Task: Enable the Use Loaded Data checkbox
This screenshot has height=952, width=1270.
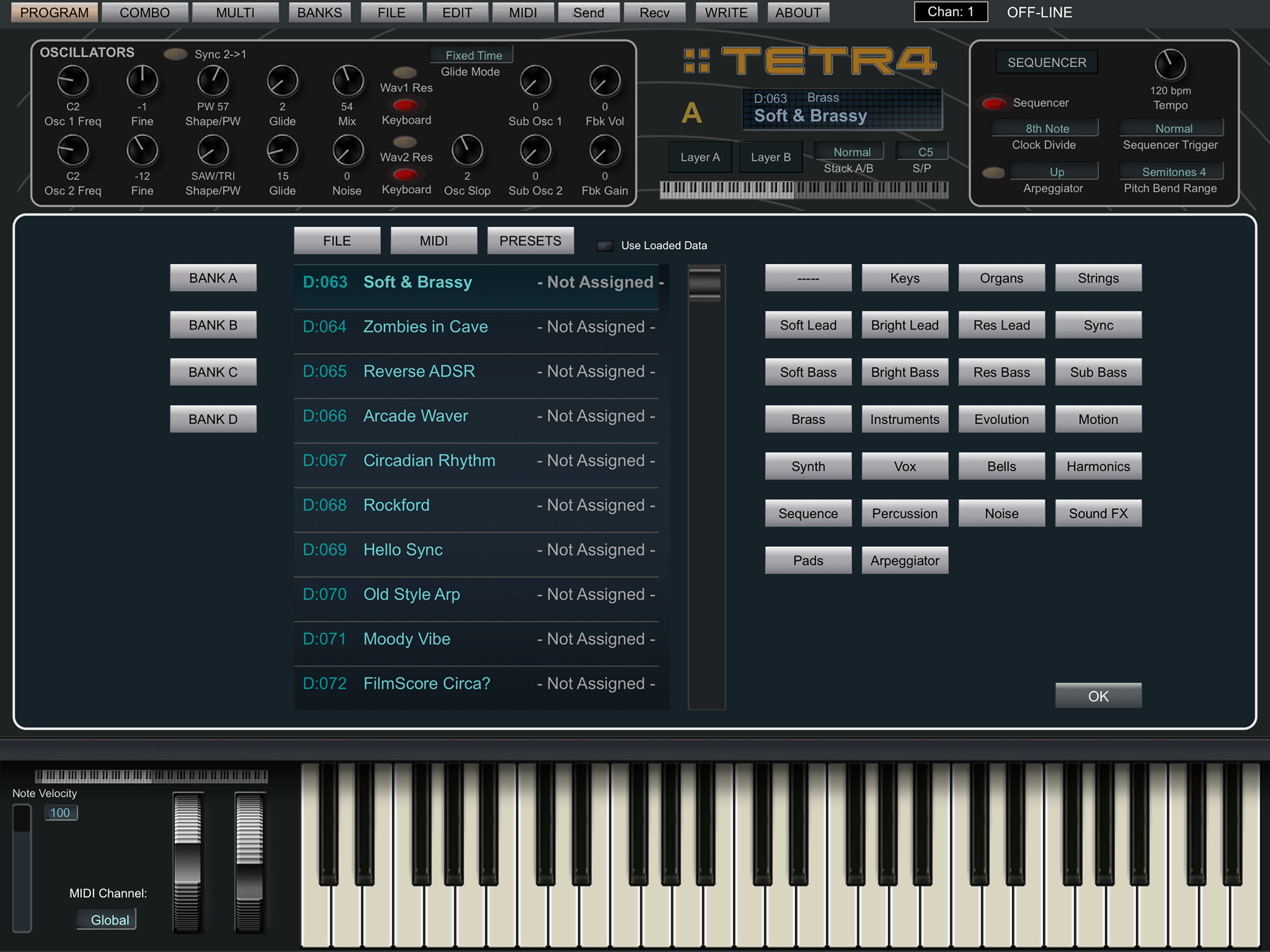Action: coord(605,246)
